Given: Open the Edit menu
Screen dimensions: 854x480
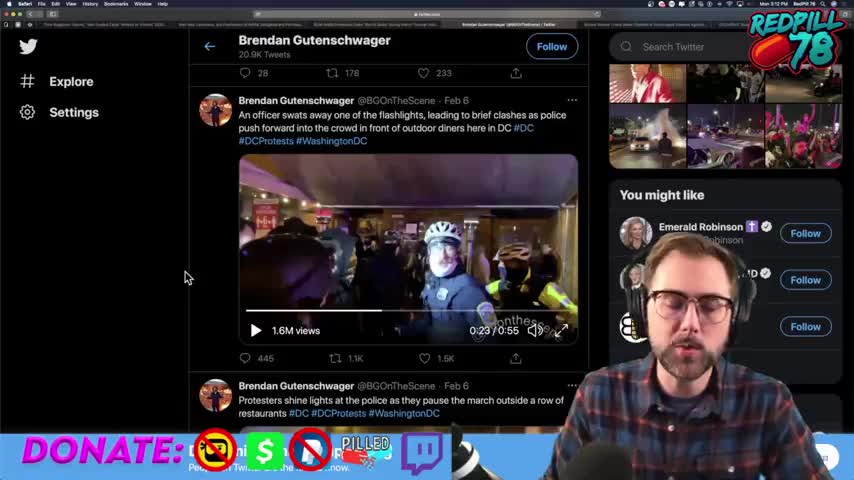Looking at the screenshot, I should click(x=56, y=4).
